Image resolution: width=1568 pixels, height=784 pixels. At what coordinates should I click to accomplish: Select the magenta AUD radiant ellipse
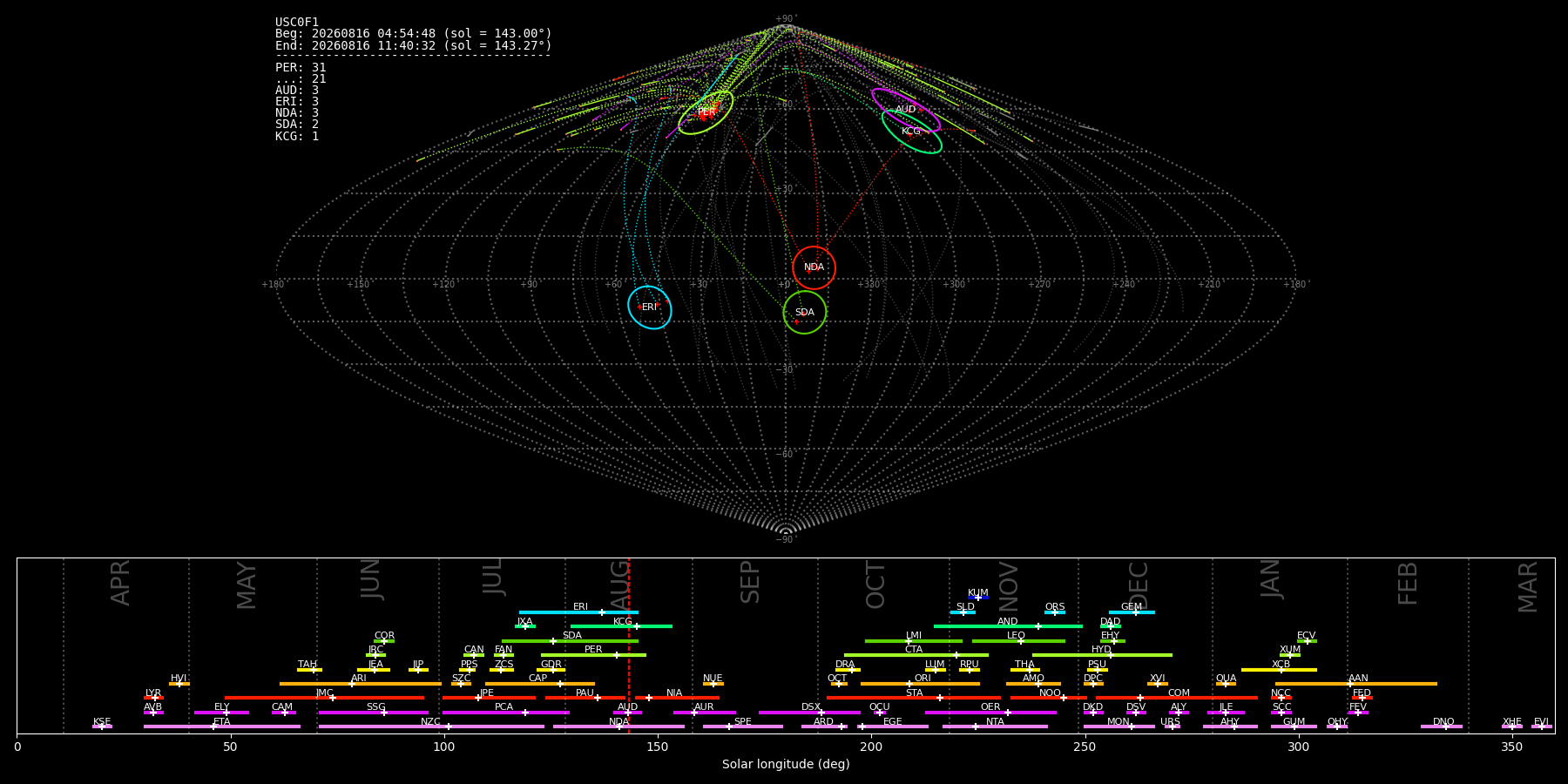[x=906, y=110]
